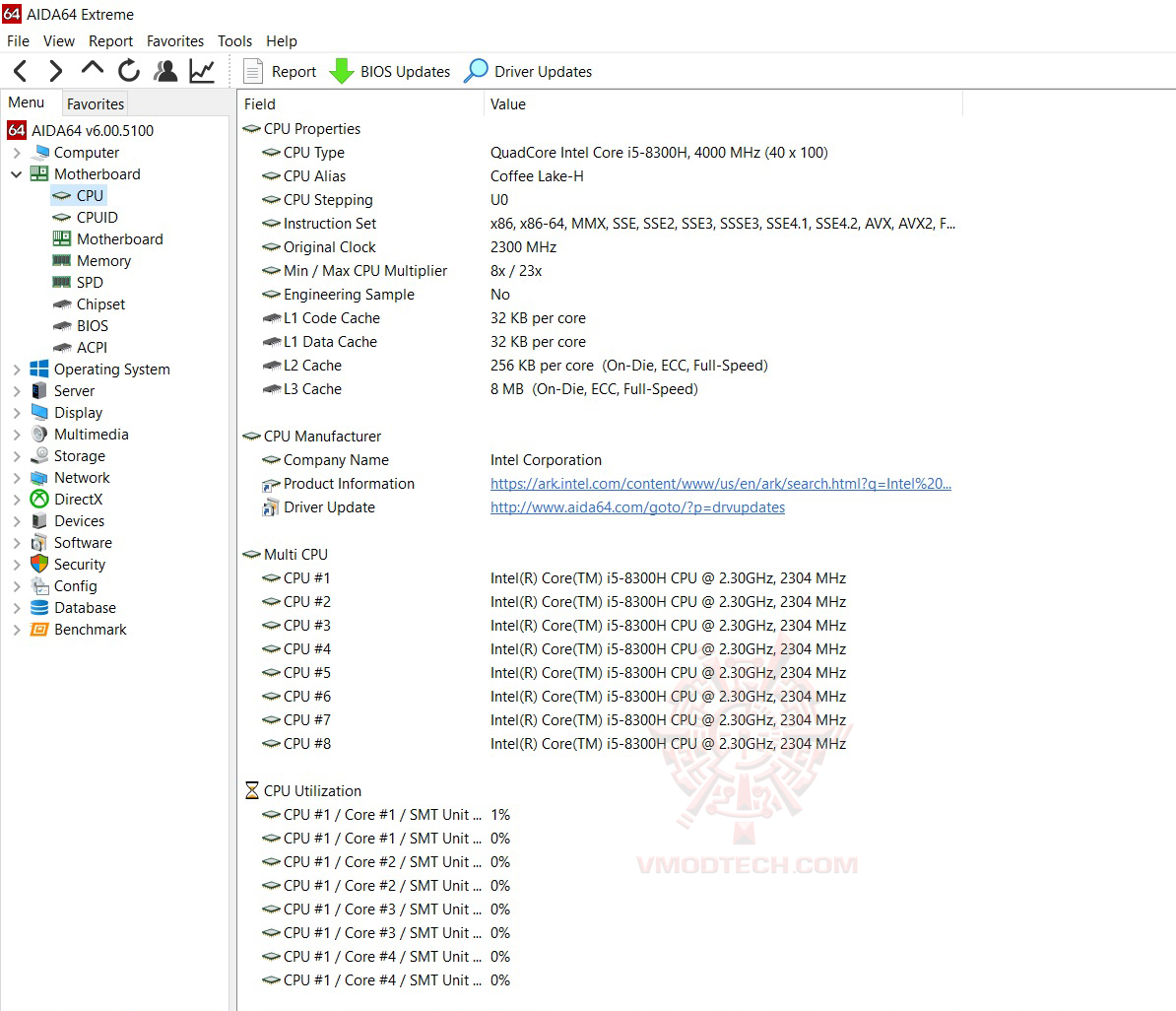The height and width of the screenshot is (1011, 1176).
Task: Click the Field column header
Action: 360,104
